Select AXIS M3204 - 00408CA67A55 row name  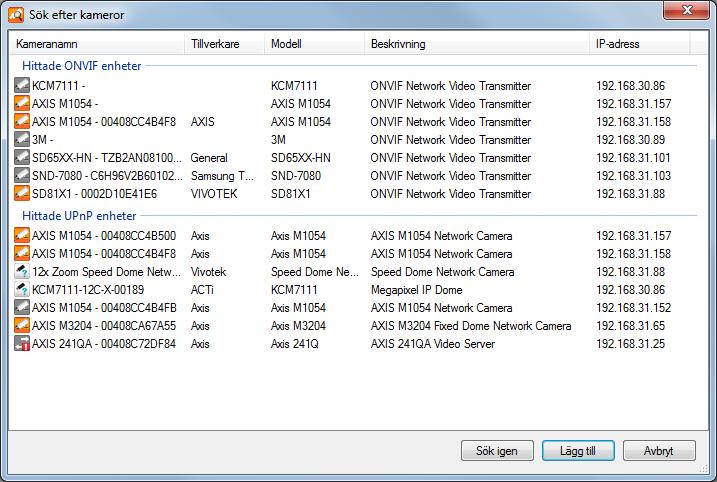(x=104, y=326)
